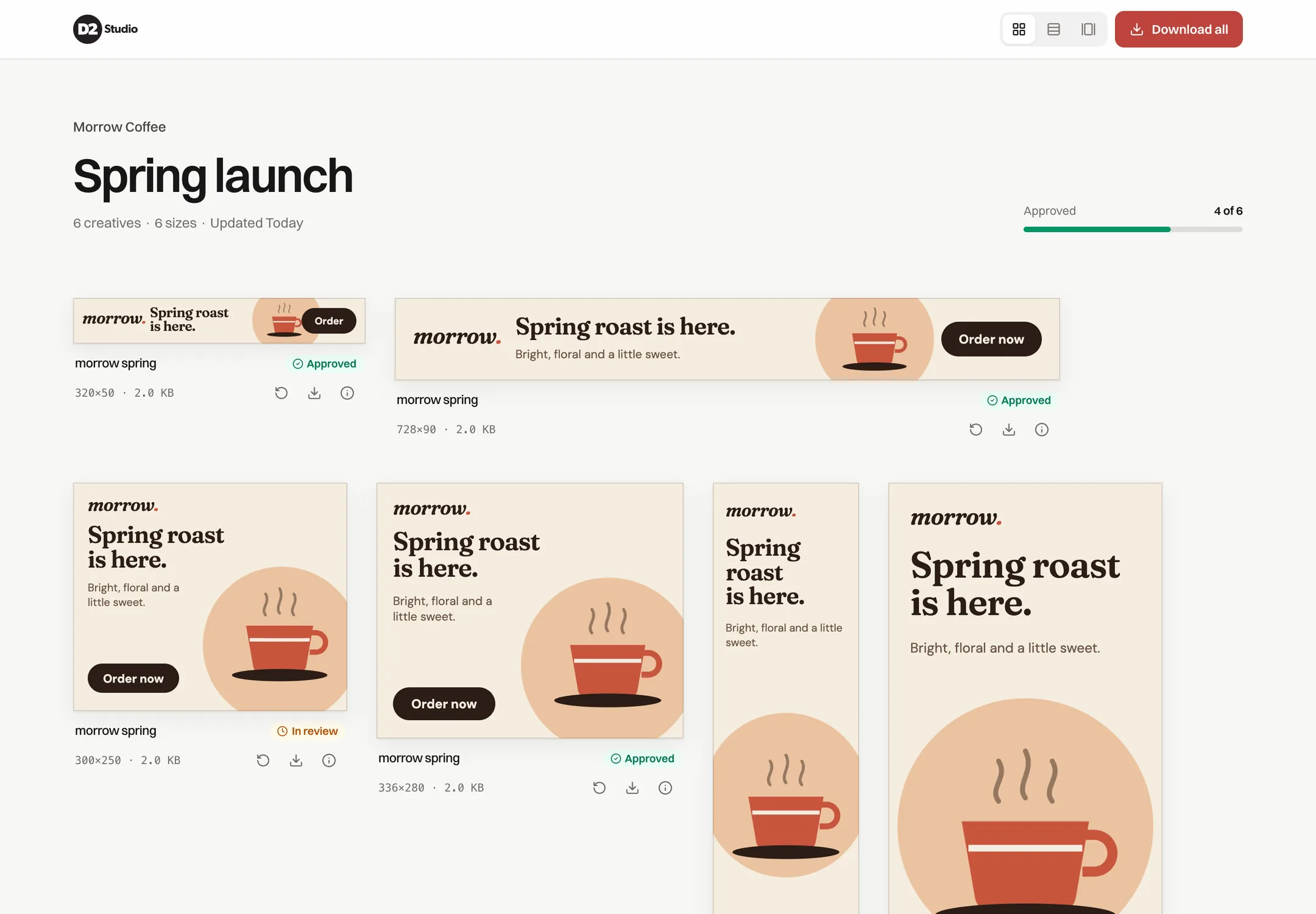This screenshot has height=914, width=1316.
Task: Regenerate the 336×280 creative
Action: tap(599, 788)
